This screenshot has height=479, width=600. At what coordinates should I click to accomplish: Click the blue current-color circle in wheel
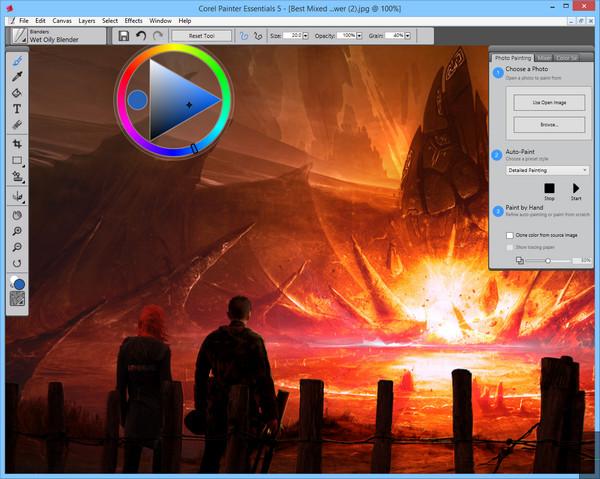[x=137, y=100]
